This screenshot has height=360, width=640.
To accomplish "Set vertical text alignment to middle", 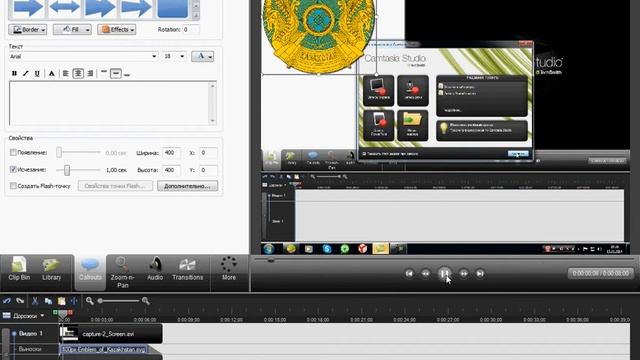I will [116, 73].
